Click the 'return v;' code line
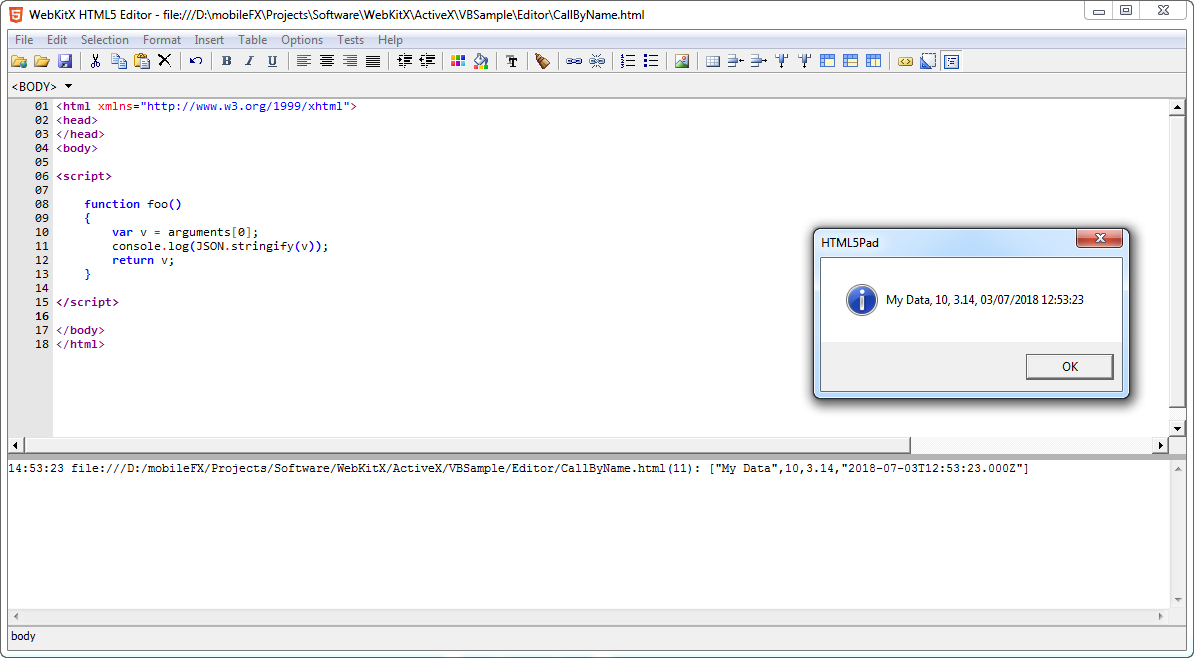The image size is (1194, 658). tap(143, 260)
